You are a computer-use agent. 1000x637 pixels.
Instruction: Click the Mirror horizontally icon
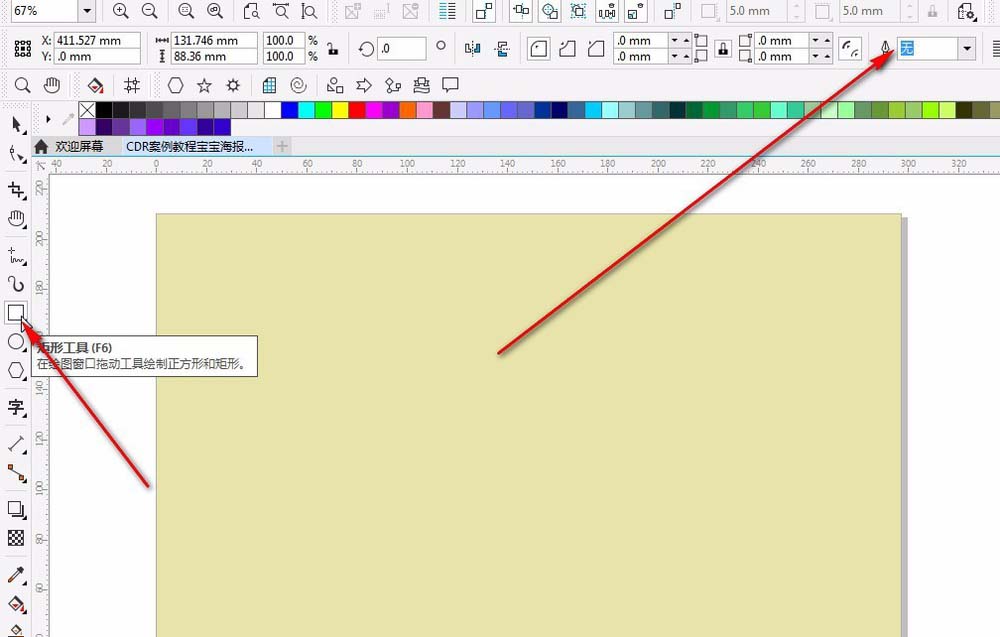pyautogui.click(x=473, y=48)
